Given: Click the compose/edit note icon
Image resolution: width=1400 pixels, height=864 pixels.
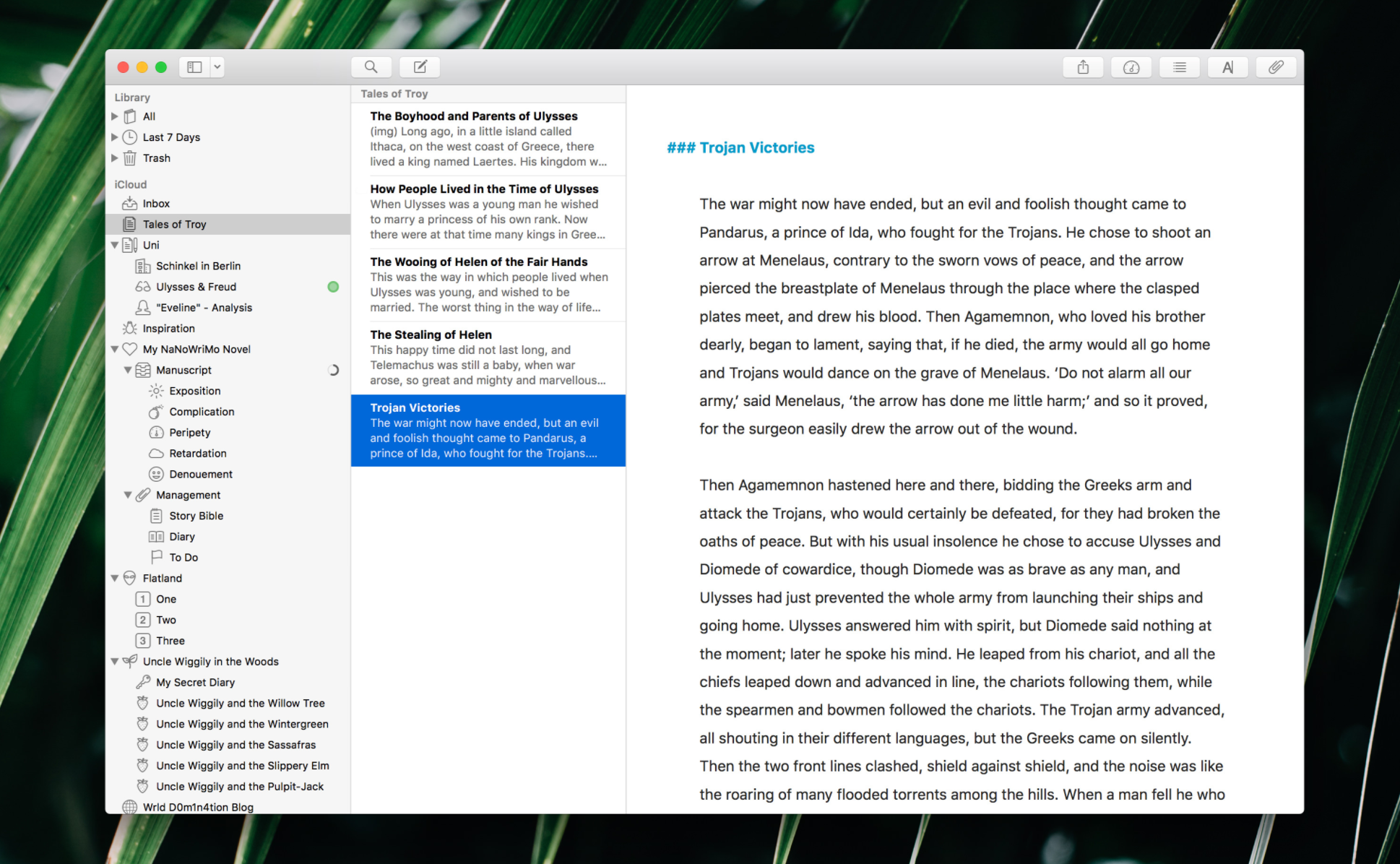Looking at the screenshot, I should click(x=418, y=68).
